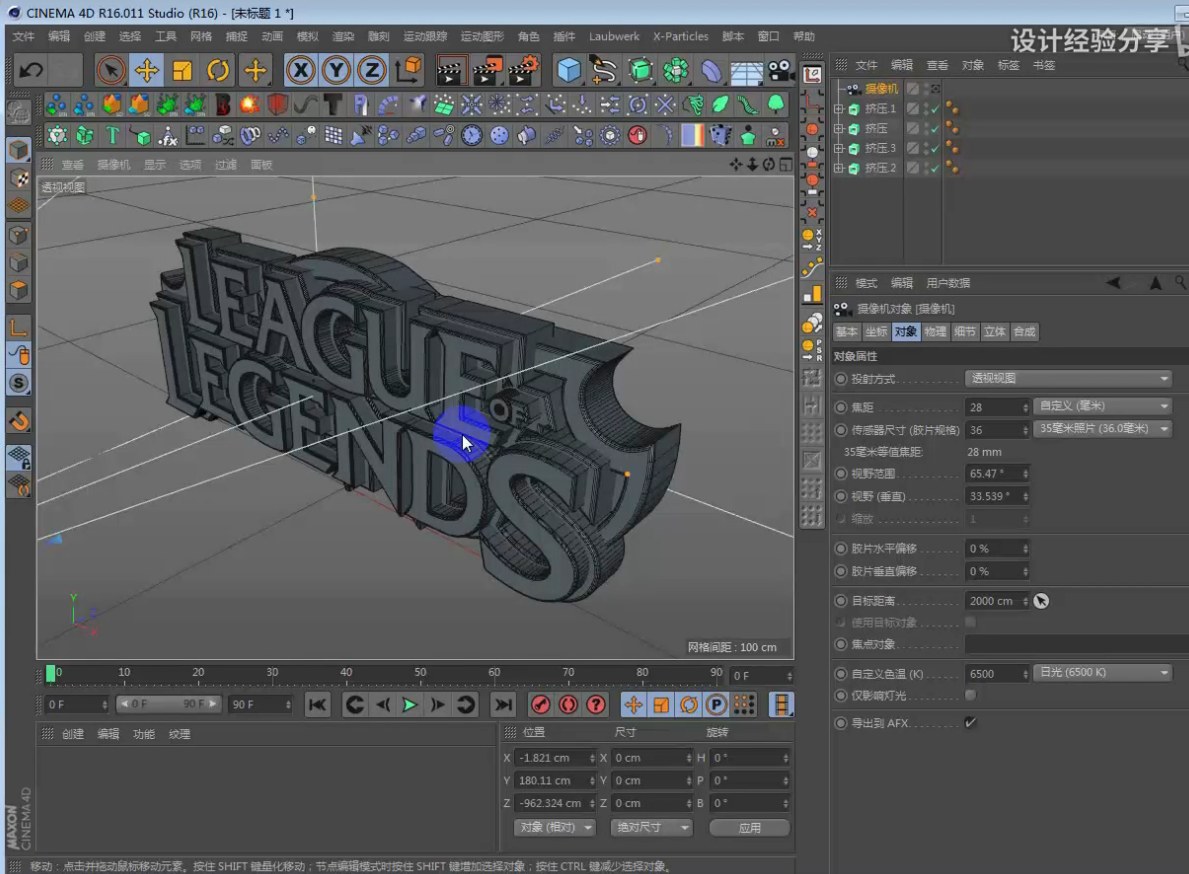Viewport: 1189px width, 874px height.
Task: Toggle editor visibility dots for 挤压.1
Action: [927, 108]
